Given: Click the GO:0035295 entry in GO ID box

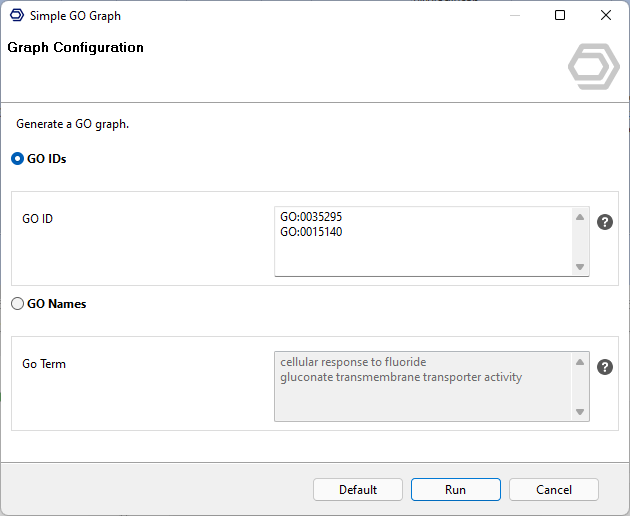Looking at the screenshot, I should tap(311, 217).
